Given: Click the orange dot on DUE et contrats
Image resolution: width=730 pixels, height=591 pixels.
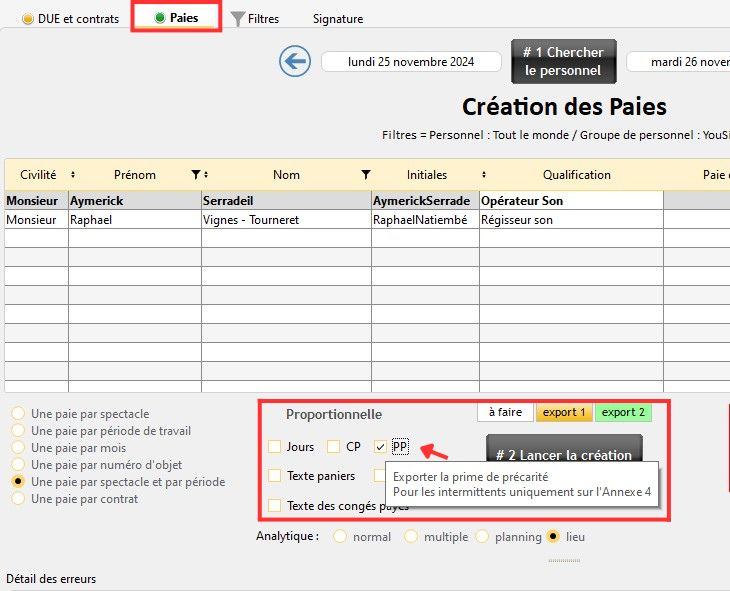Looking at the screenshot, I should click(27, 19).
